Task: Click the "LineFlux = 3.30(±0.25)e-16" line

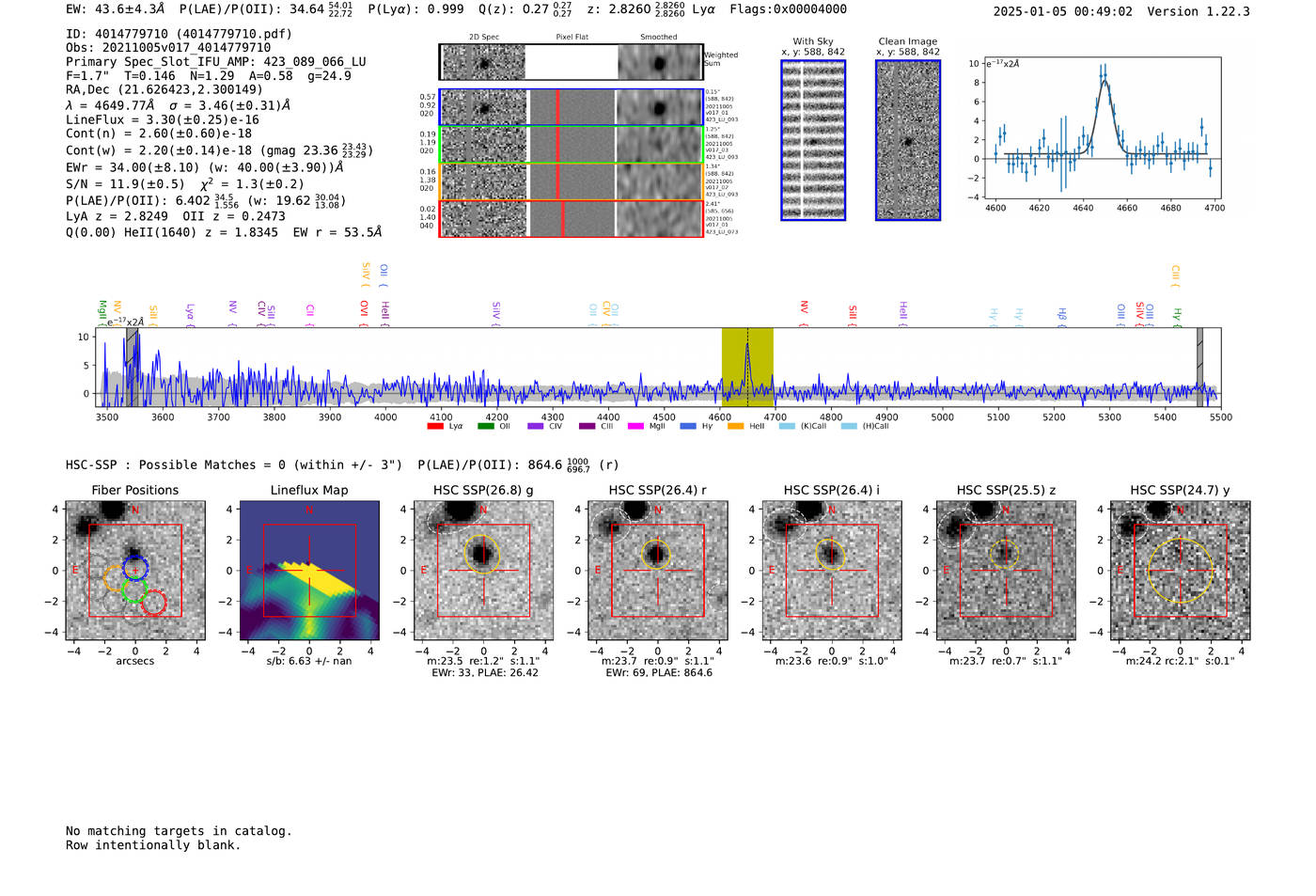Action: pos(163,120)
